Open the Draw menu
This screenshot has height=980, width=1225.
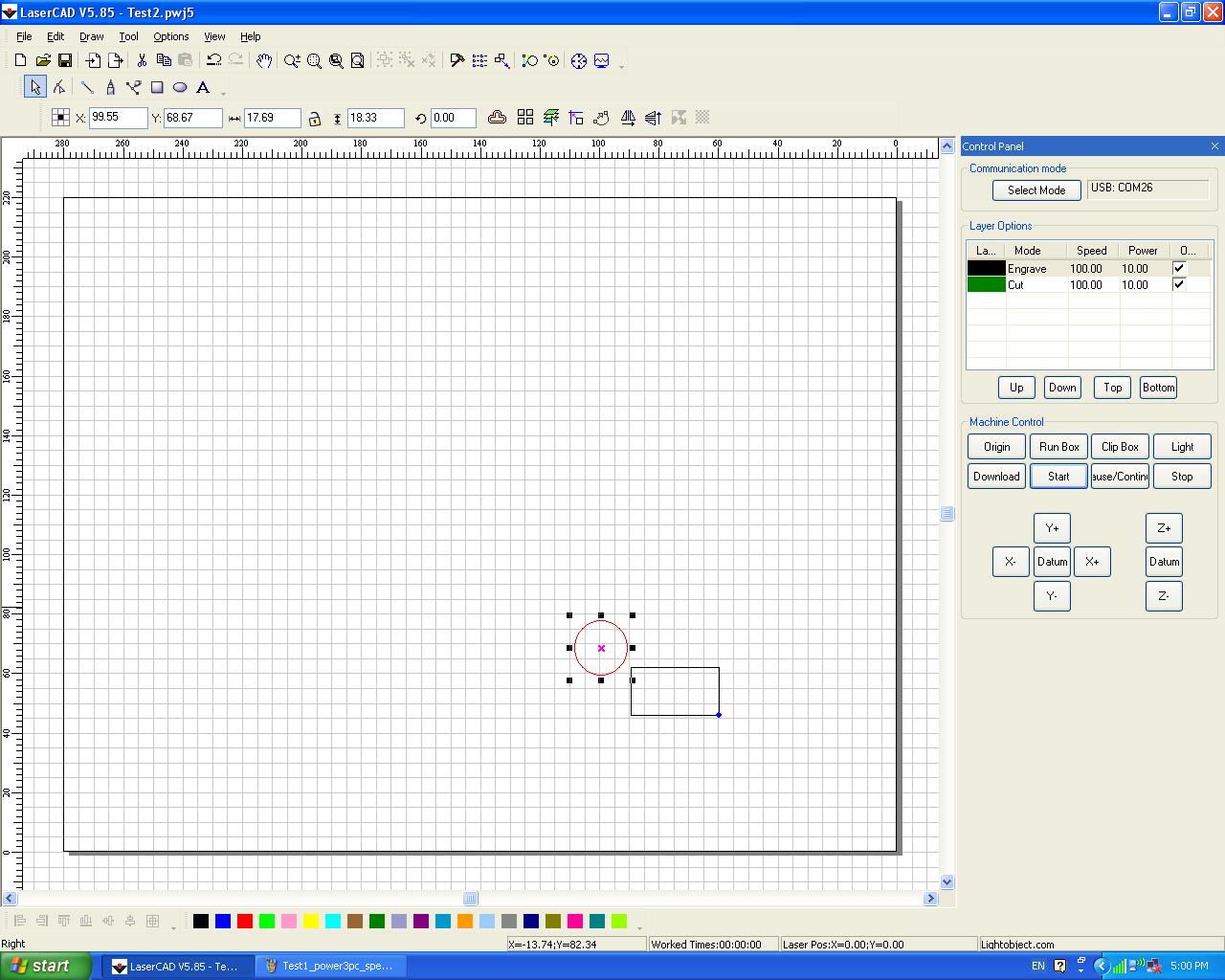pos(92,36)
